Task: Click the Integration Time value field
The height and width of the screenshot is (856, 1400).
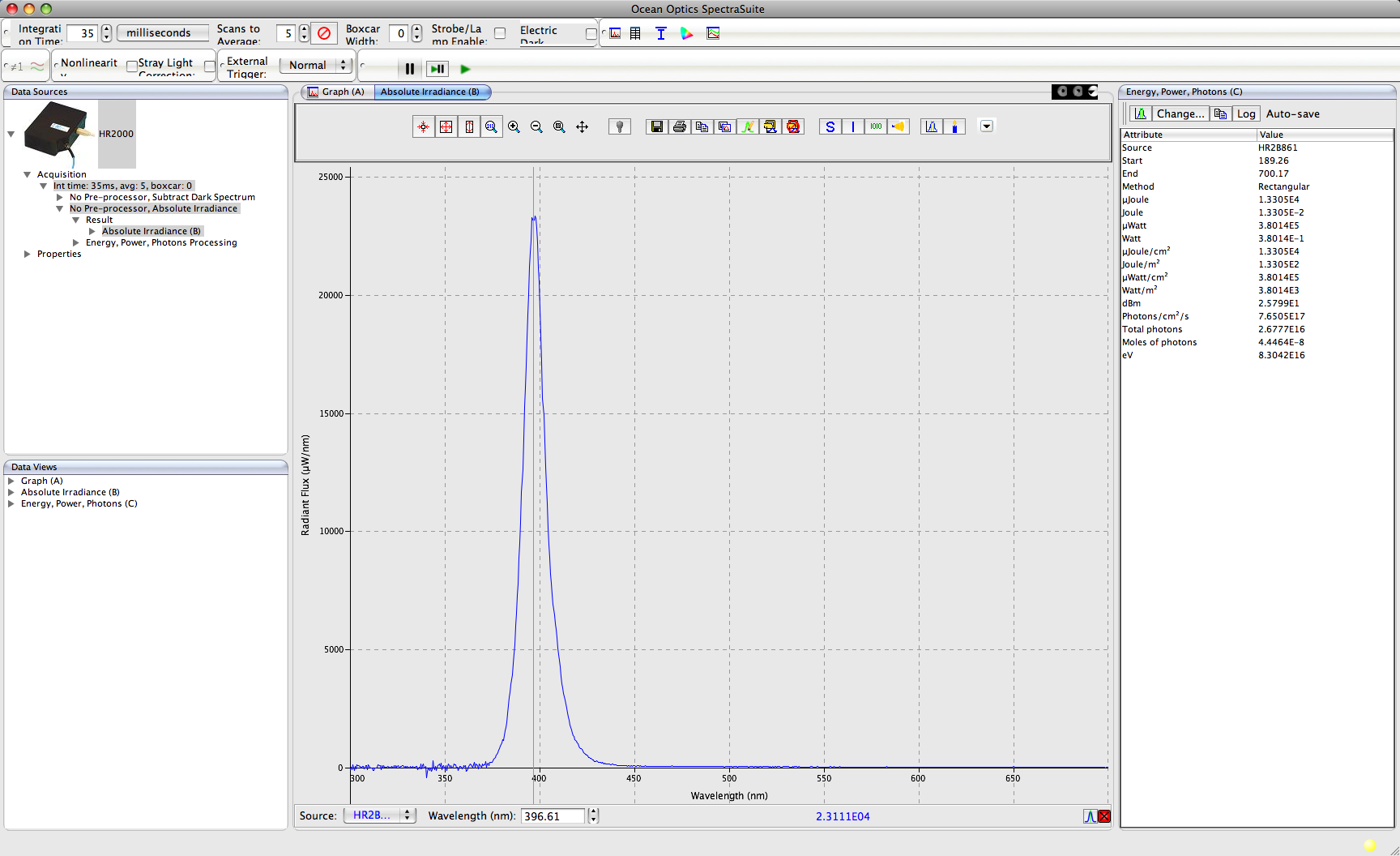Action: [83, 33]
